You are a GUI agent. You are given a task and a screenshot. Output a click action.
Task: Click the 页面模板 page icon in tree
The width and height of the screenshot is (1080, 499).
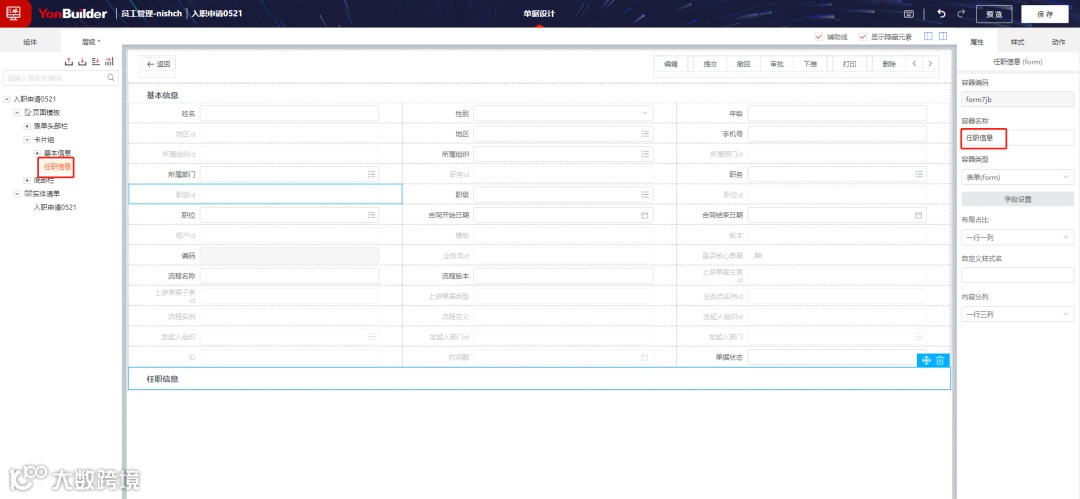28,112
